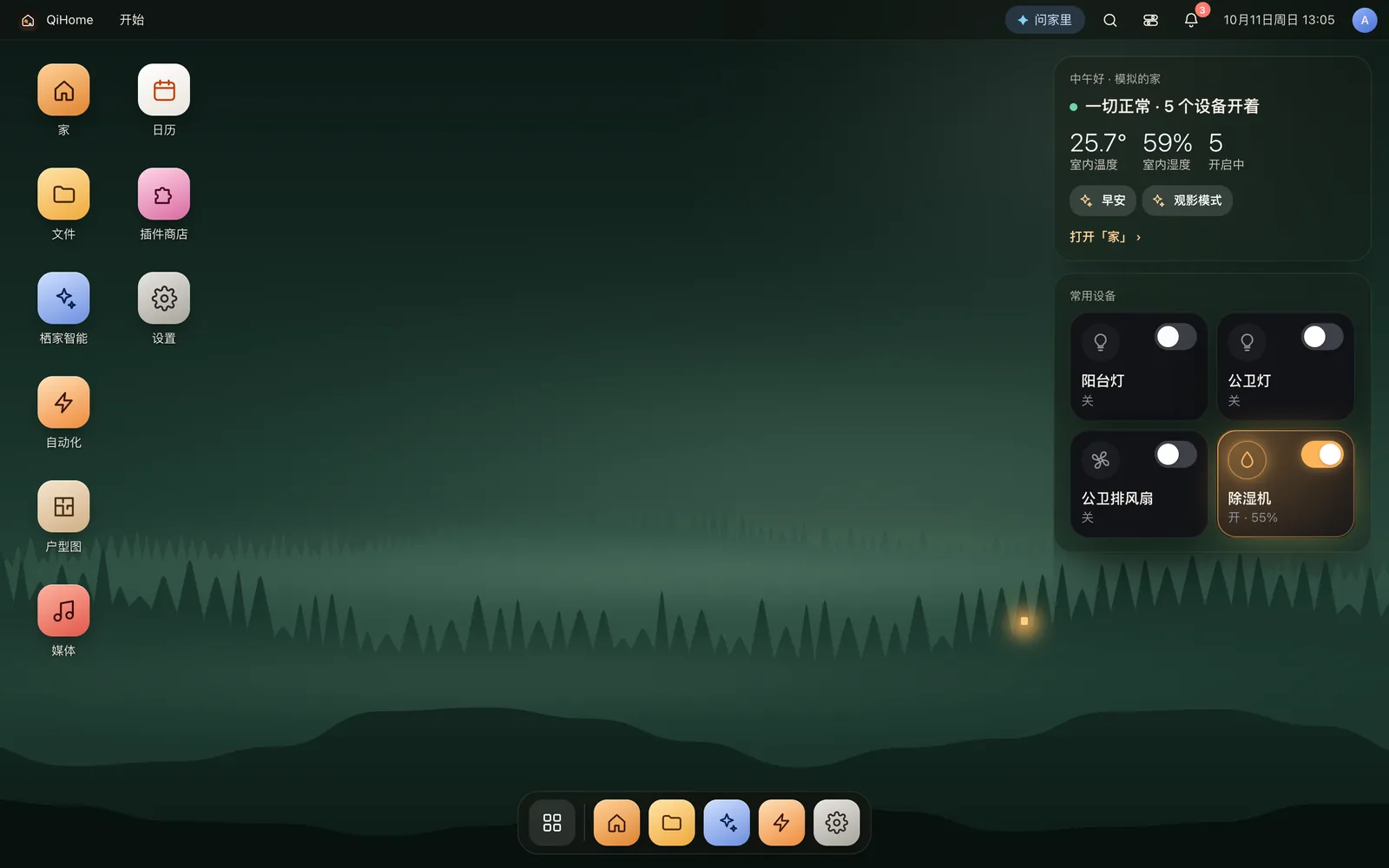Launch the 媒体 media app
The width and height of the screenshot is (1389, 868).
[x=63, y=611]
